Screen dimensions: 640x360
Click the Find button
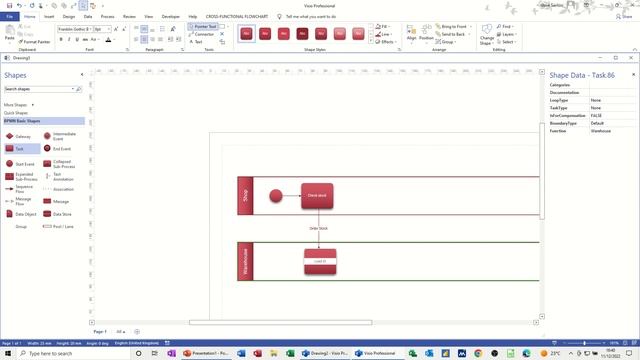504,27
